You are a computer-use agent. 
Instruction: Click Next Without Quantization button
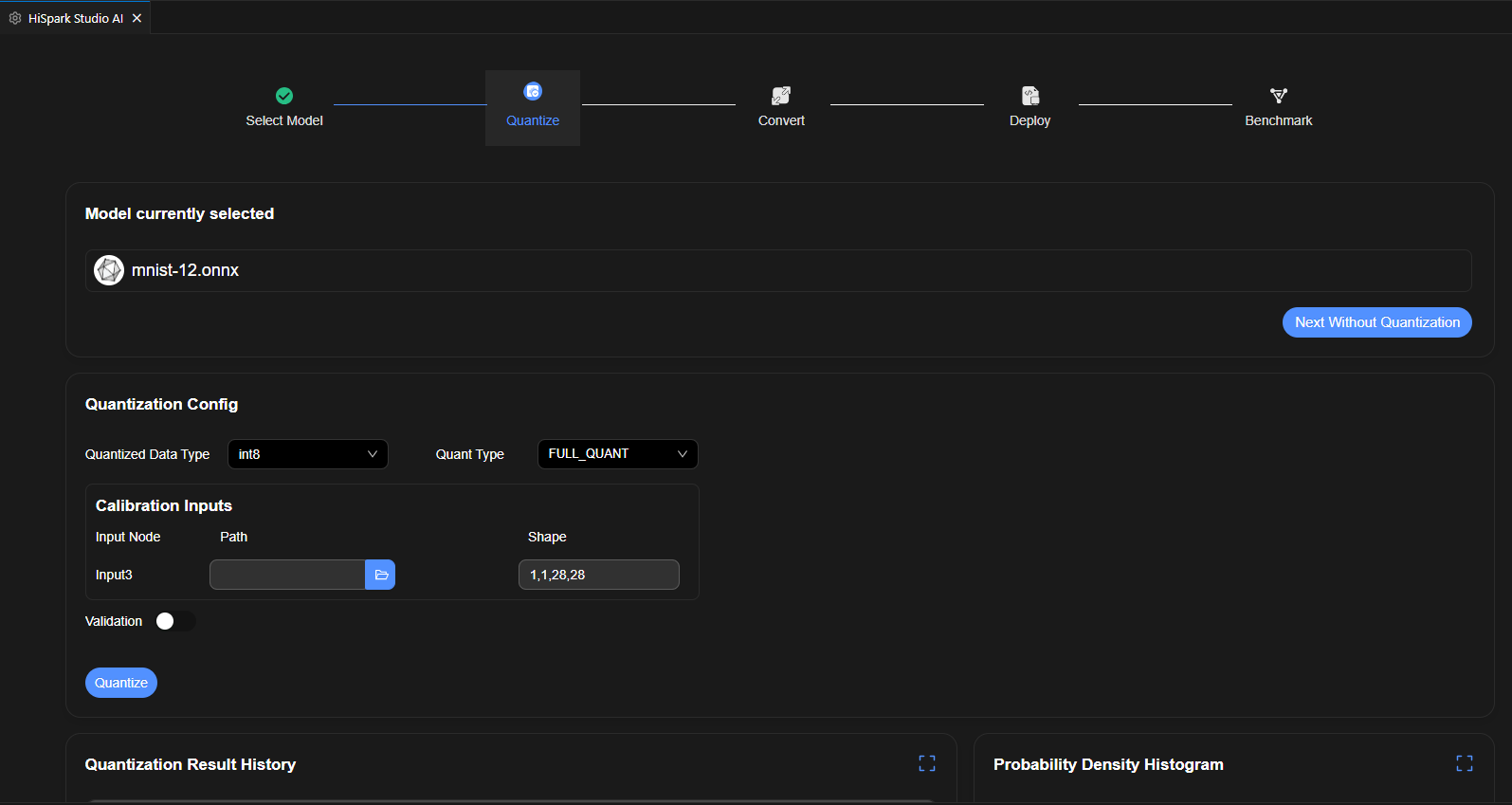pyautogui.click(x=1377, y=322)
